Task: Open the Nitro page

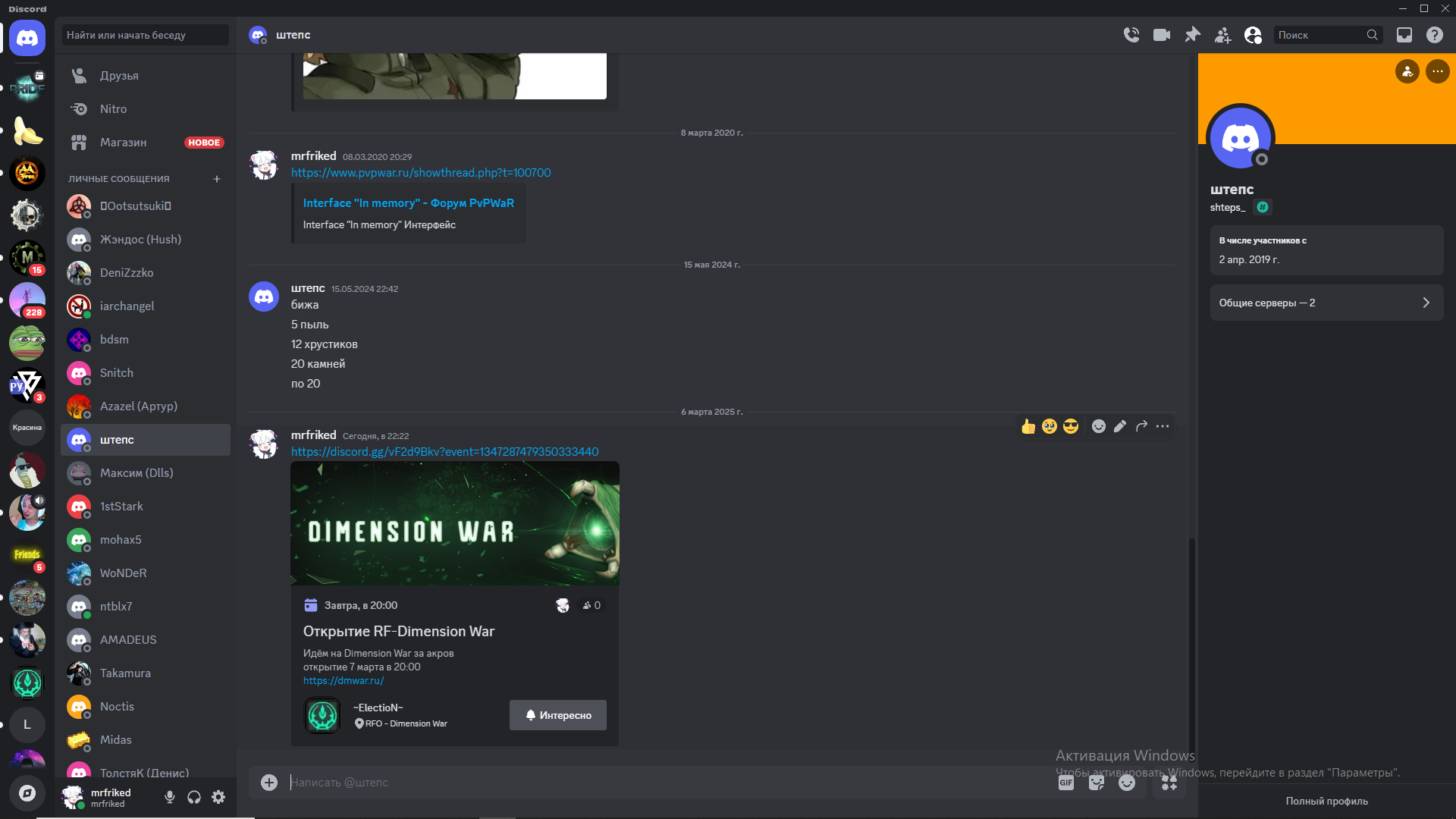Action: (x=146, y=109)
